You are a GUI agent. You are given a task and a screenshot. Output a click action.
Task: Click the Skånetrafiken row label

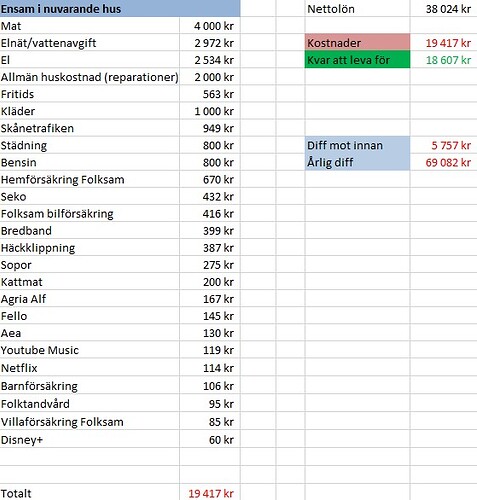pyautogui.click(x=90, y=128)
